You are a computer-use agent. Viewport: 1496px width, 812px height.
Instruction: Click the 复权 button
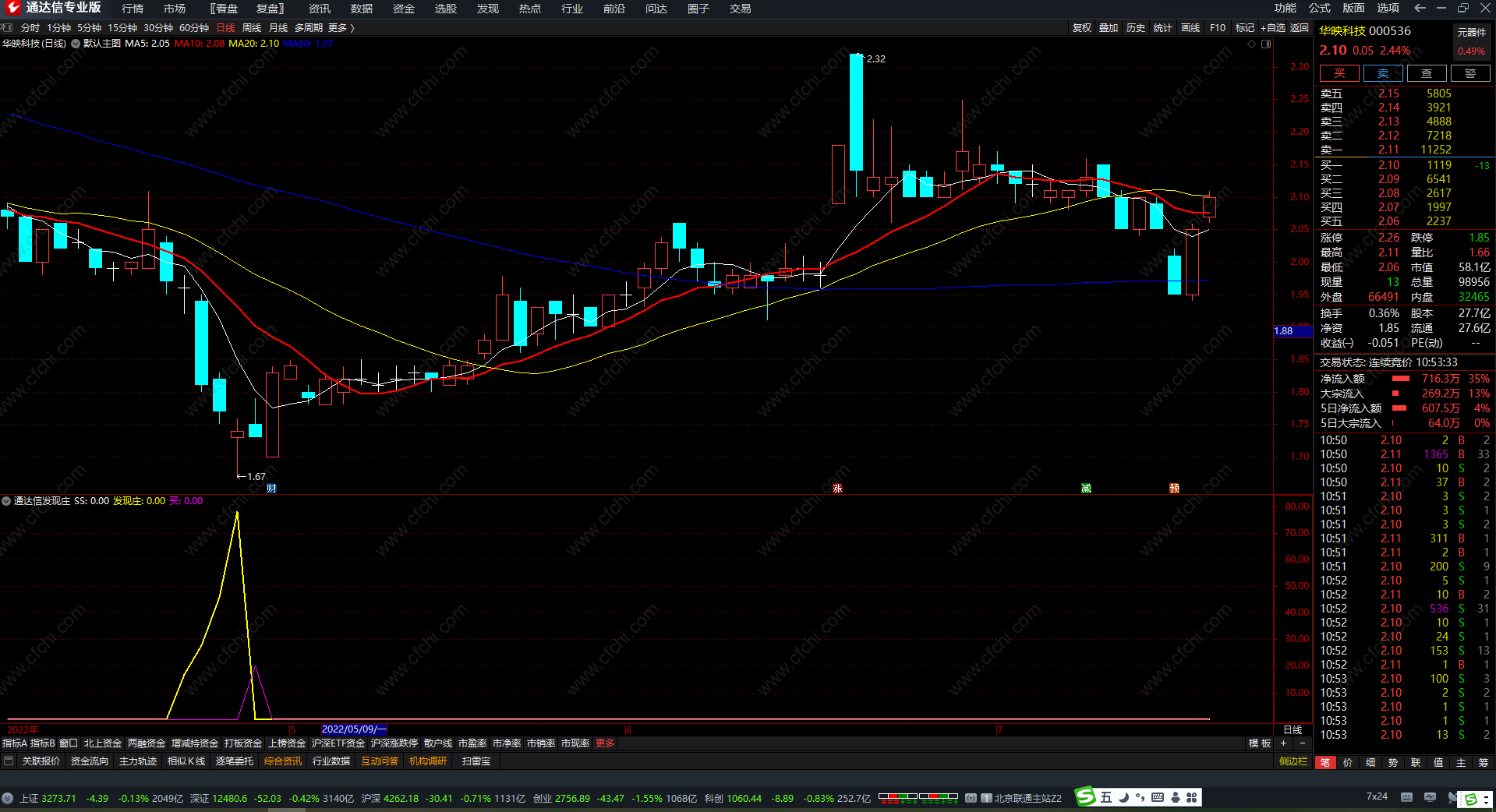(1082, 28)
